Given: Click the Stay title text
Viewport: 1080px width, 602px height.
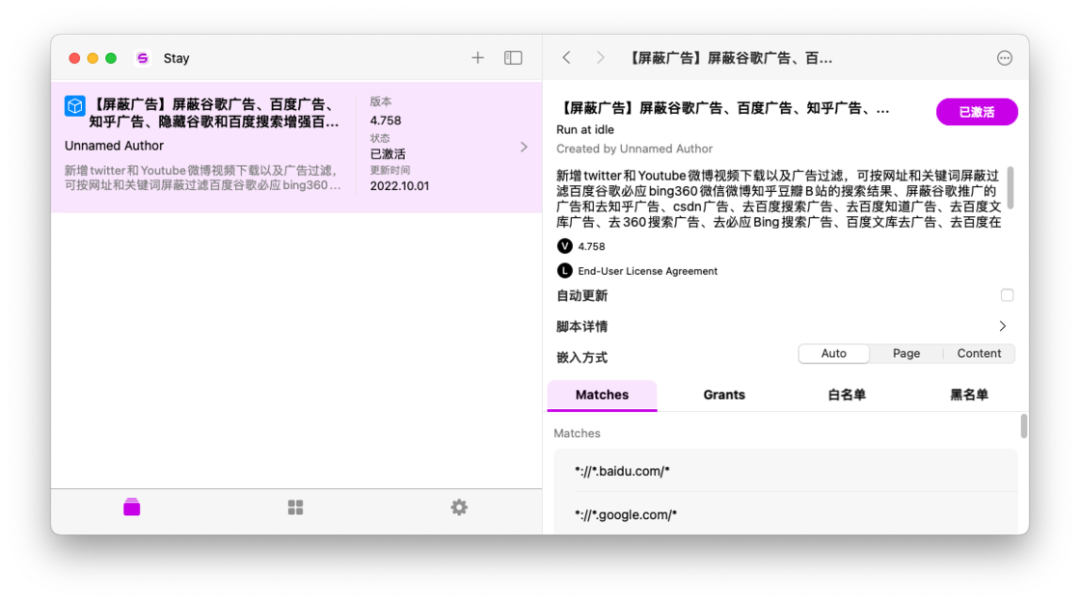Looking at the screenshot, I should (176, 59).
